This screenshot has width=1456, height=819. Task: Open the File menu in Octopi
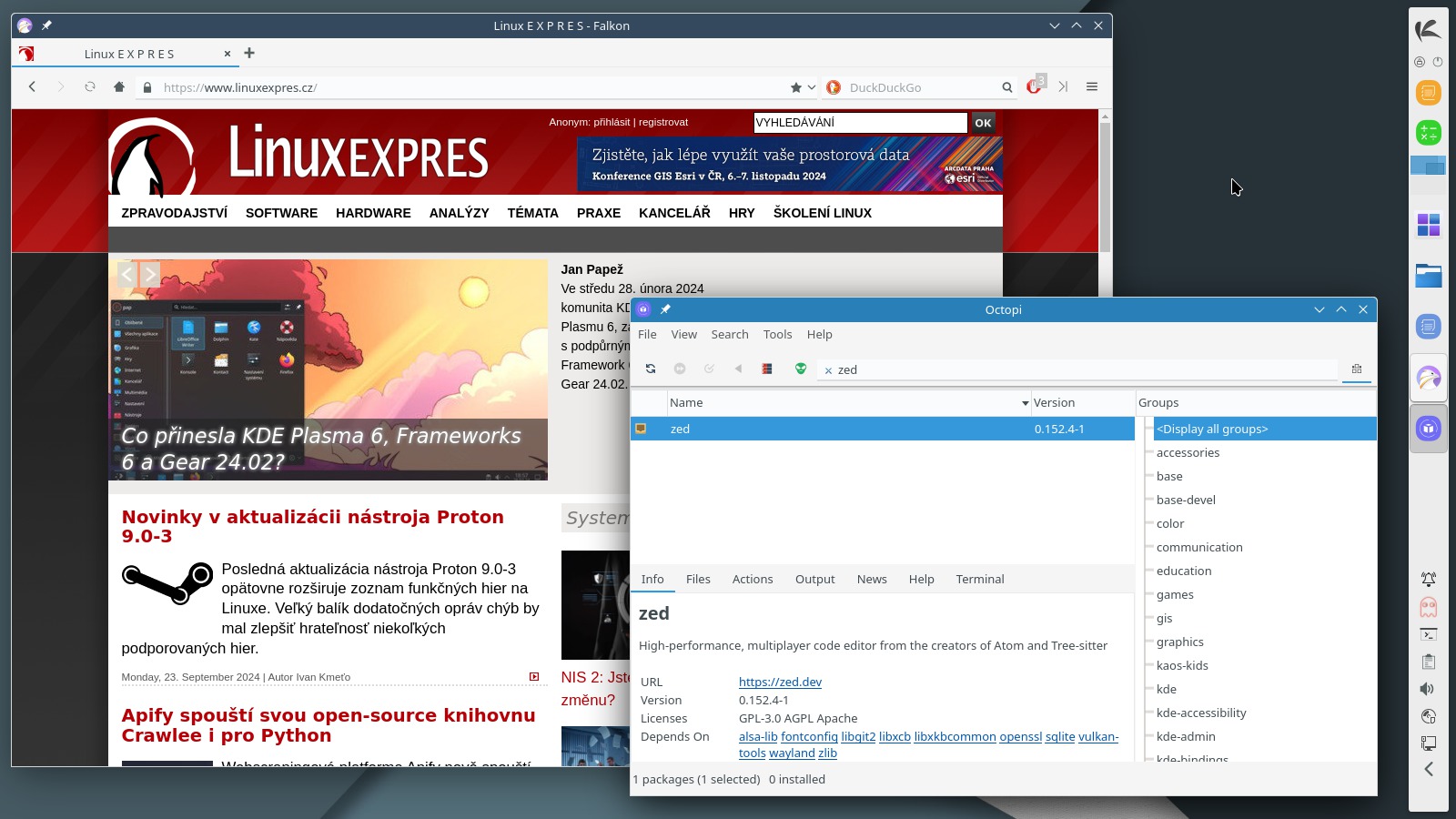click(647, 334)
